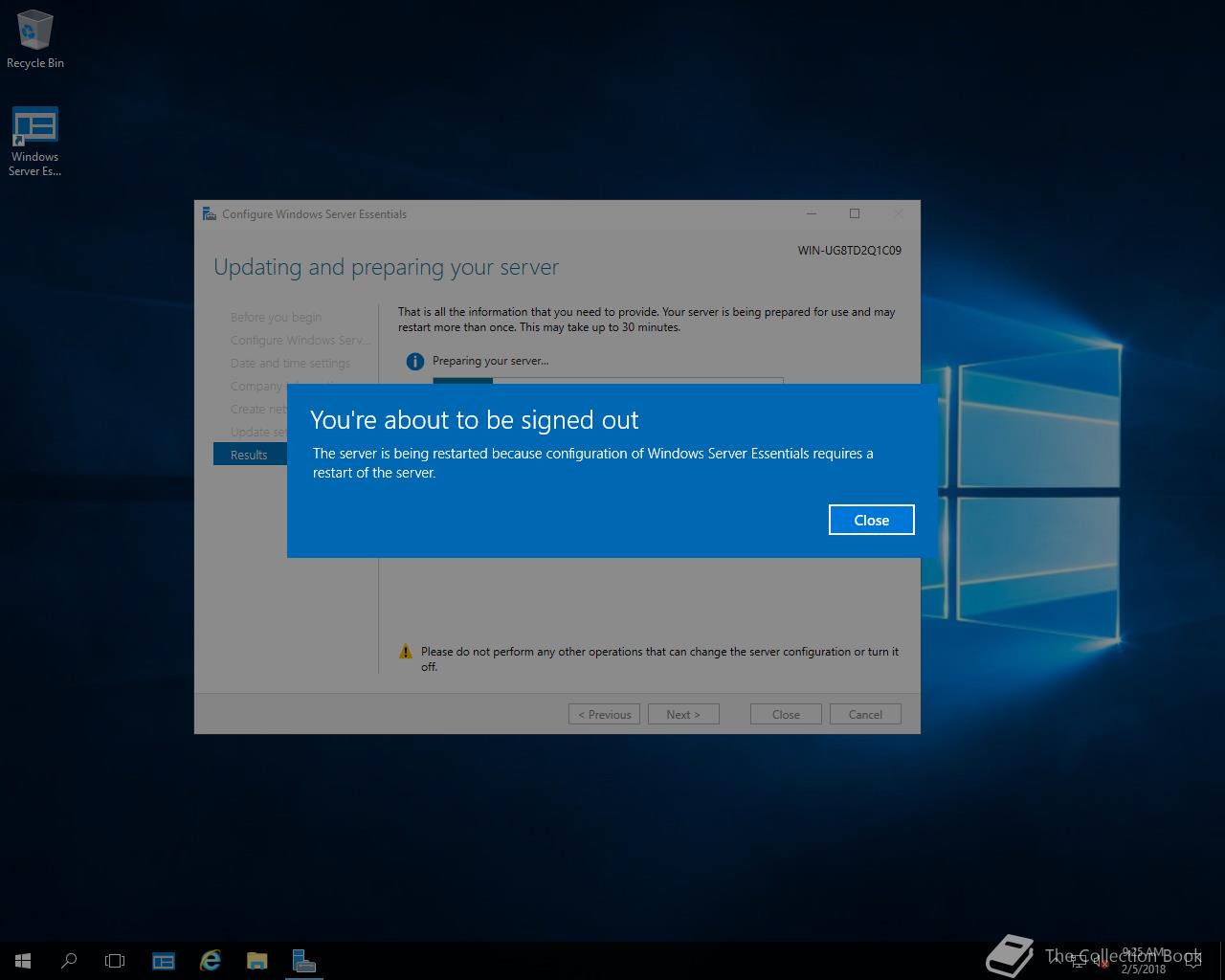Screen dimensions: 1225x980
Task: Select the Results step in wizard sidebar
Action: (250, 455)
